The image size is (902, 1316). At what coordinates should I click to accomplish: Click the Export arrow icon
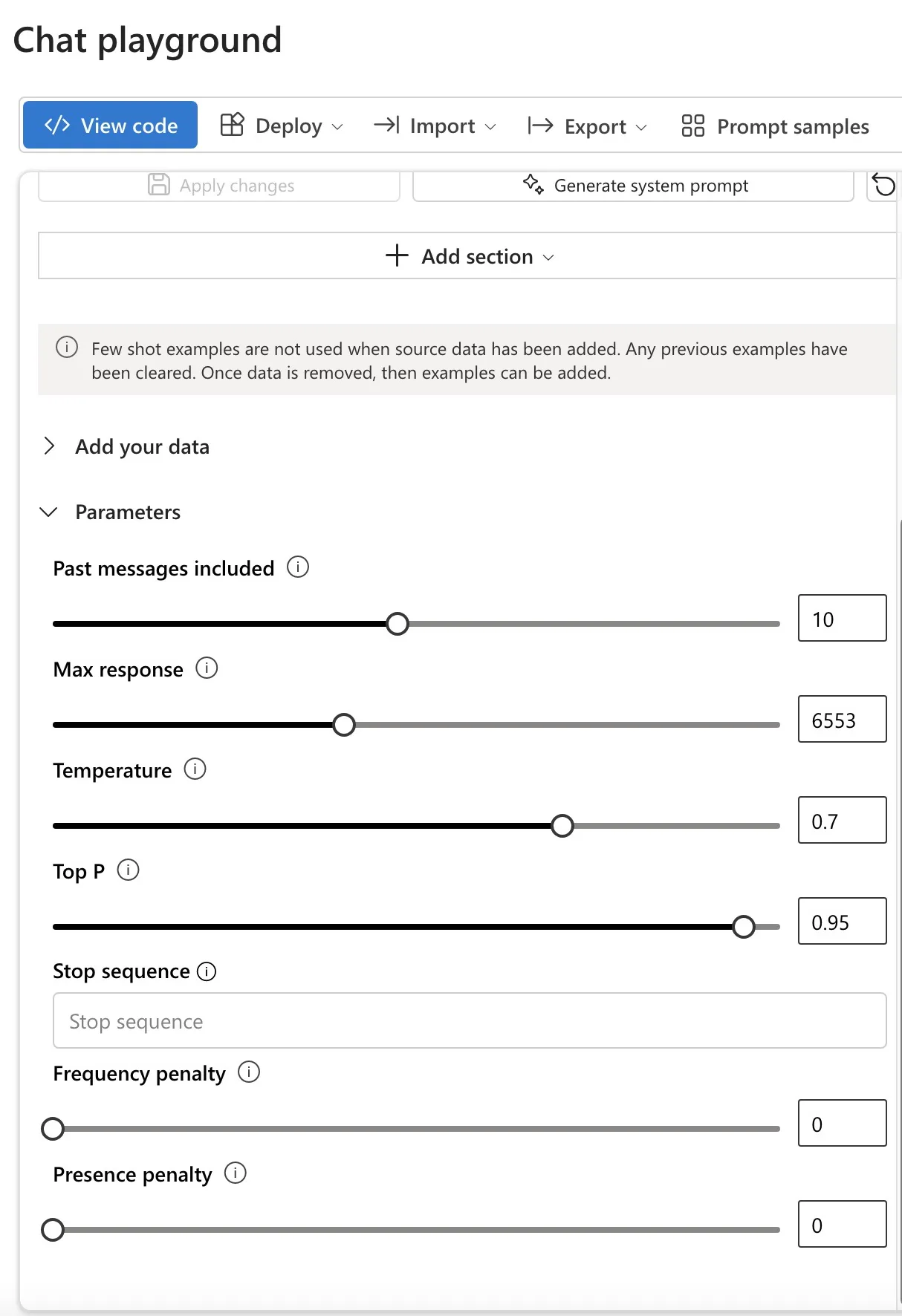[539, 126]
